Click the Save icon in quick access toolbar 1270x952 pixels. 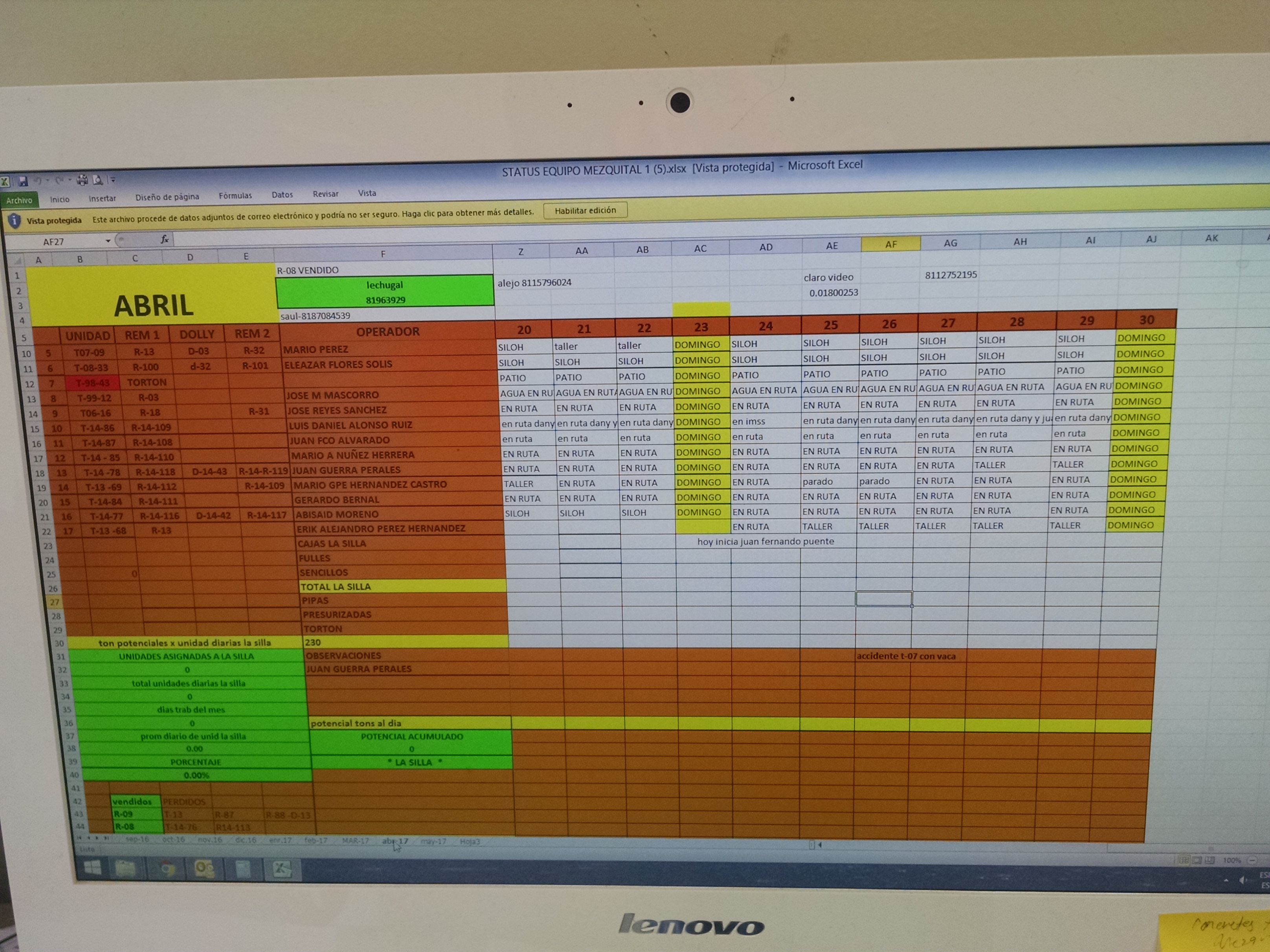(x=23, y=181)
